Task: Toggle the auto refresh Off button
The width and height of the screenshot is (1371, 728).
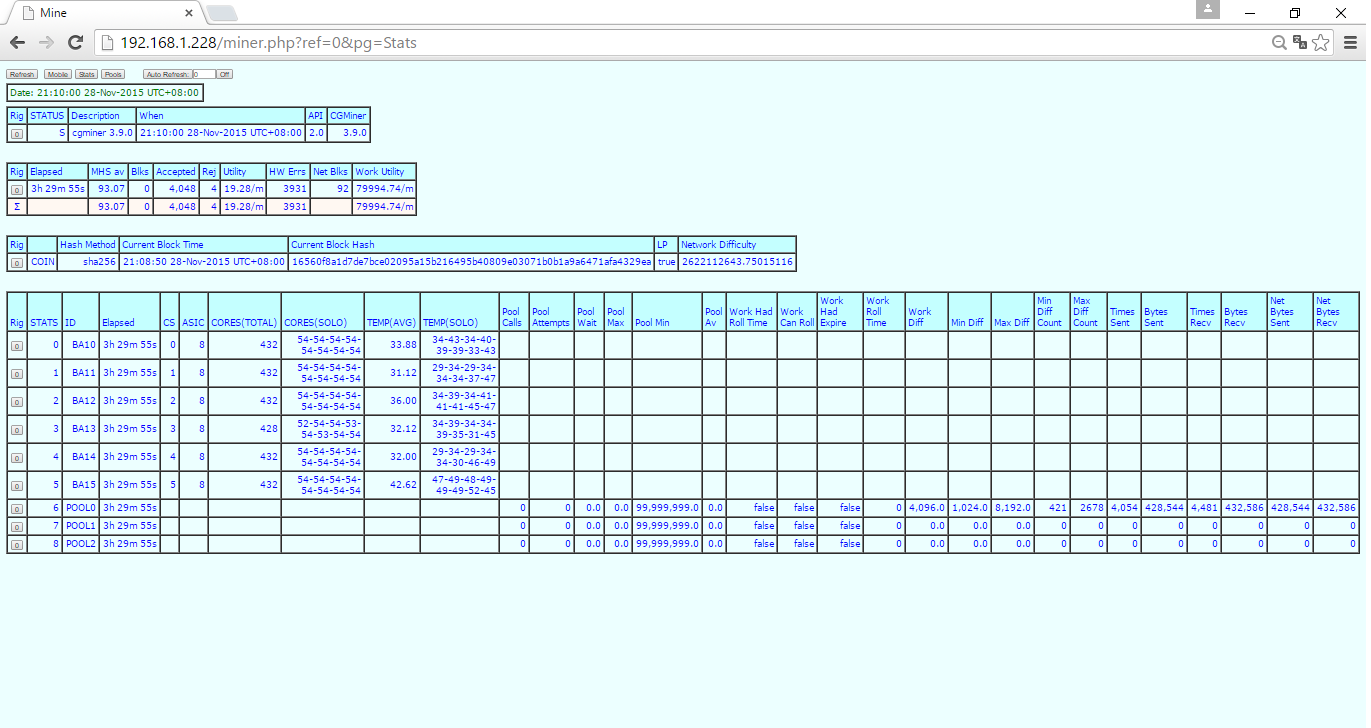Action: point(224,74)
